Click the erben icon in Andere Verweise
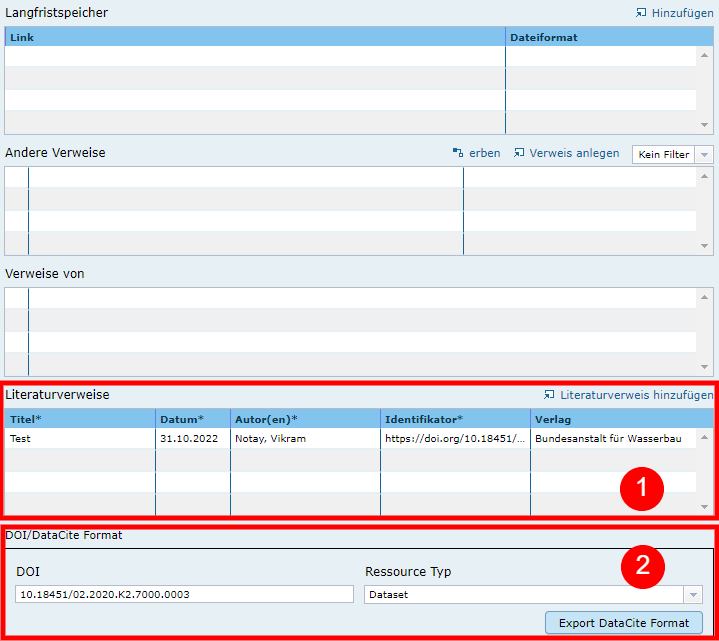This screenshot has height=641, width=719. [458, 153]
